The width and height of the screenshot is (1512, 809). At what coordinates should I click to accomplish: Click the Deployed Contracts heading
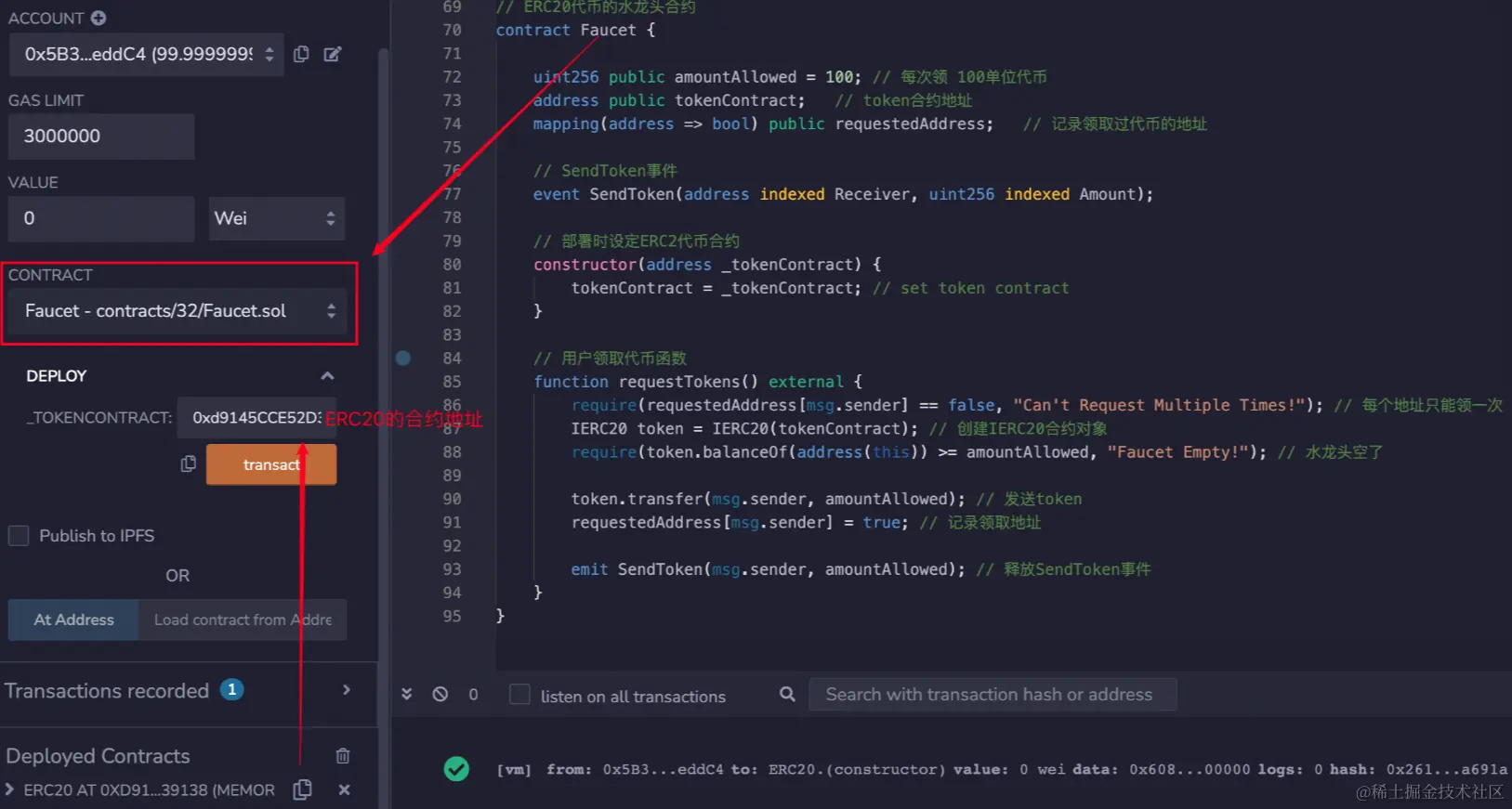98,756
